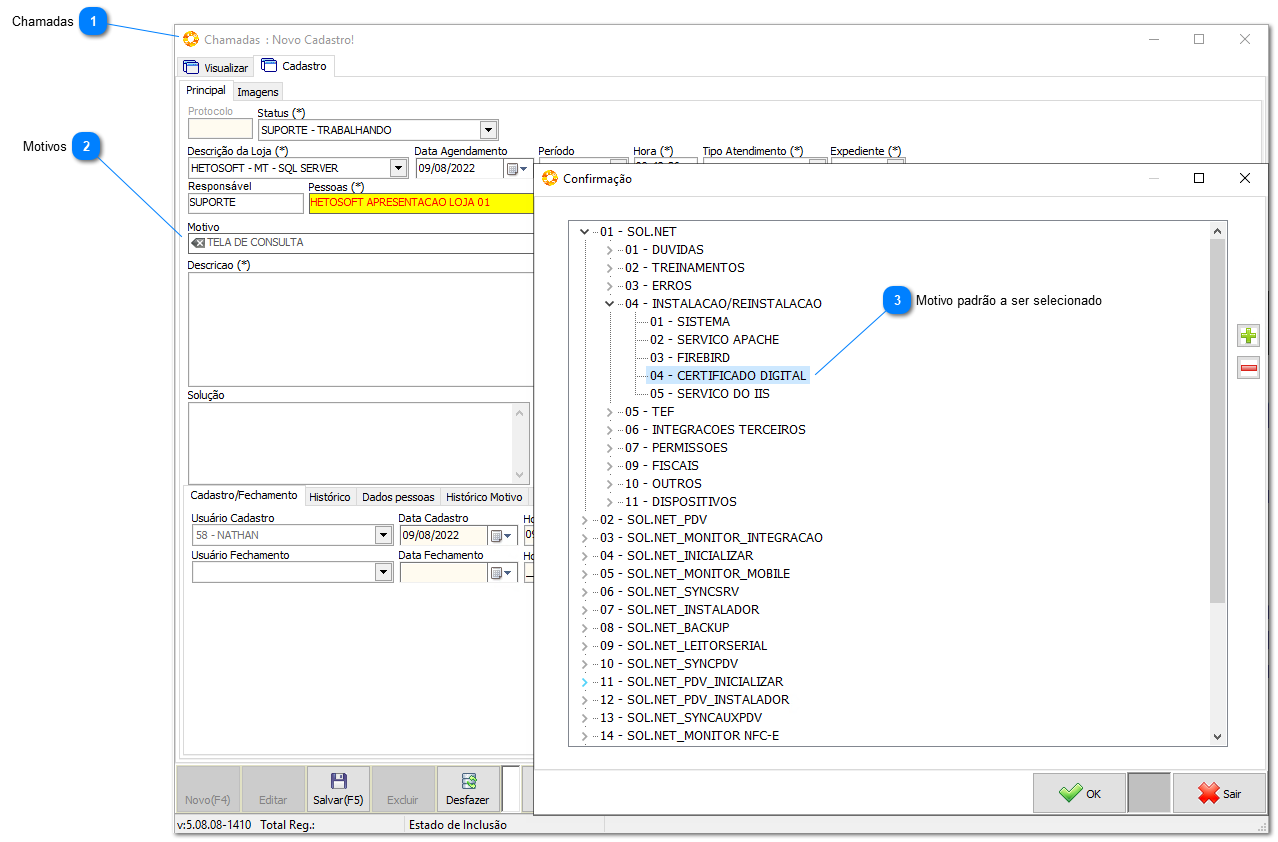
Task: Clear the Motivo field using the X icon
Action: pos(198,243)
